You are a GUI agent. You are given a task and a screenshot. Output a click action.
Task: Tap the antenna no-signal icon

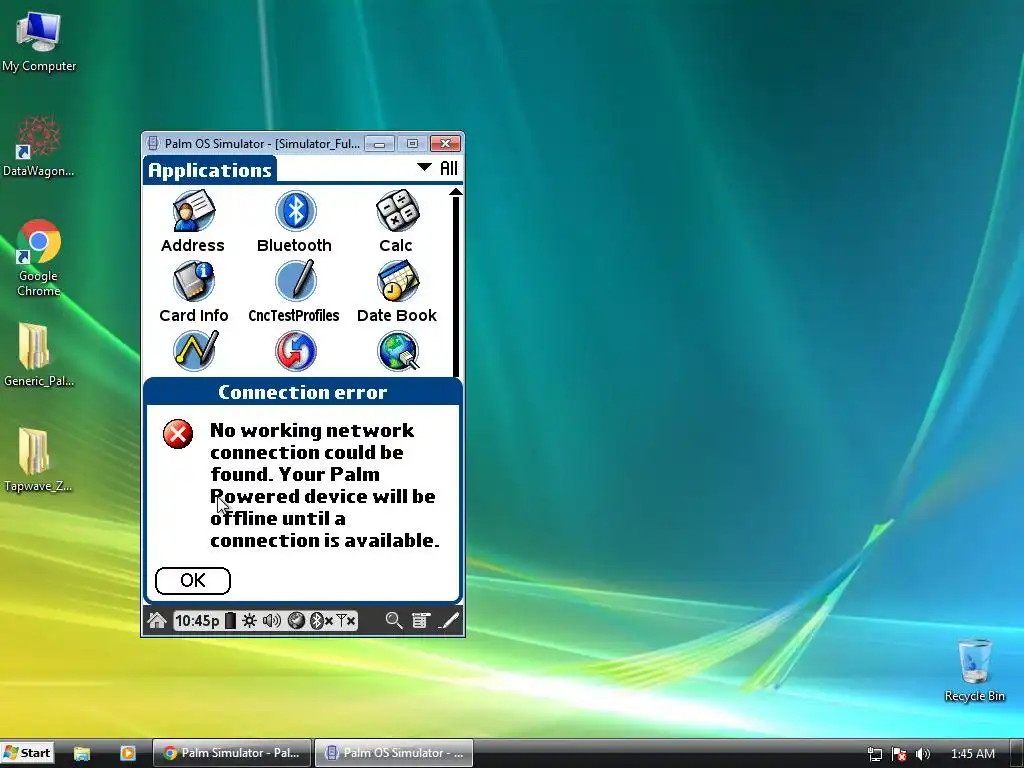click(x=346, y=620)
